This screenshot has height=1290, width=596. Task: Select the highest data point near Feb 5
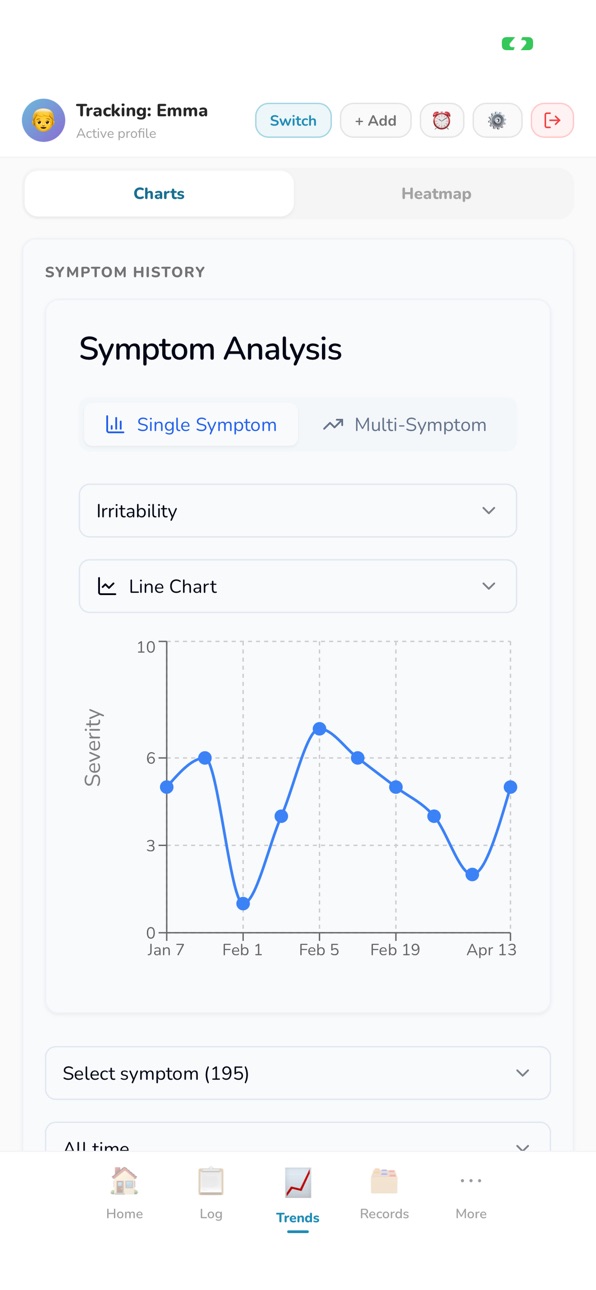coord(320,729)
